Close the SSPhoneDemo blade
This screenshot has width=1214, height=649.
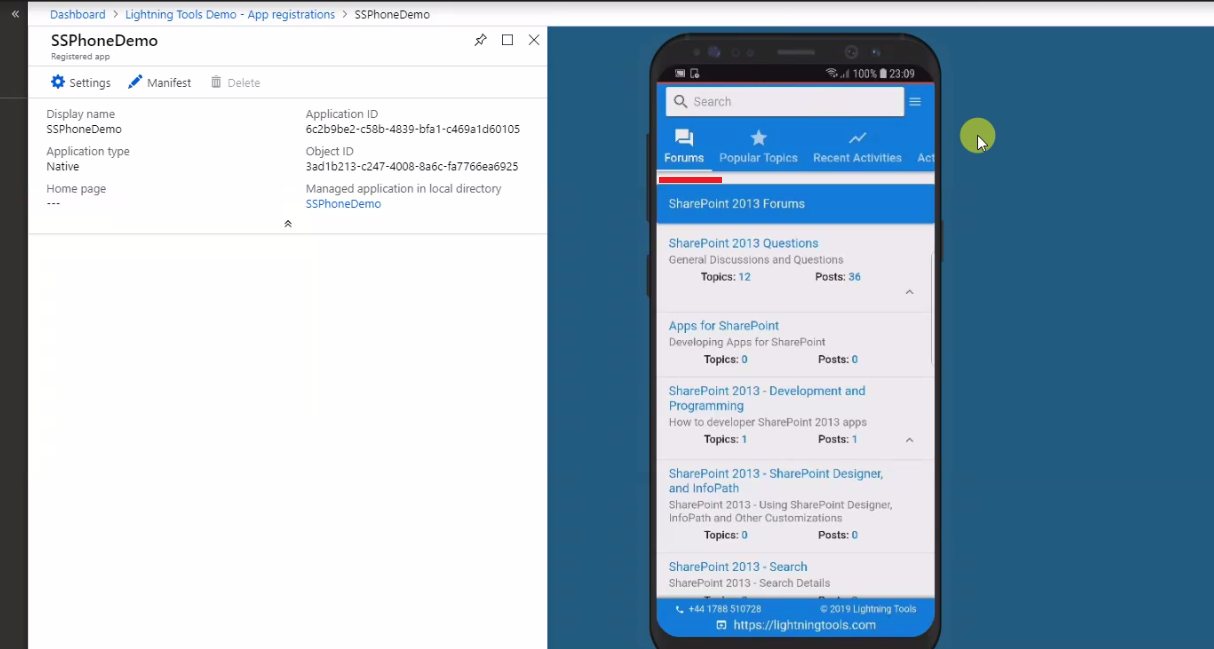[x=534, y=40]
